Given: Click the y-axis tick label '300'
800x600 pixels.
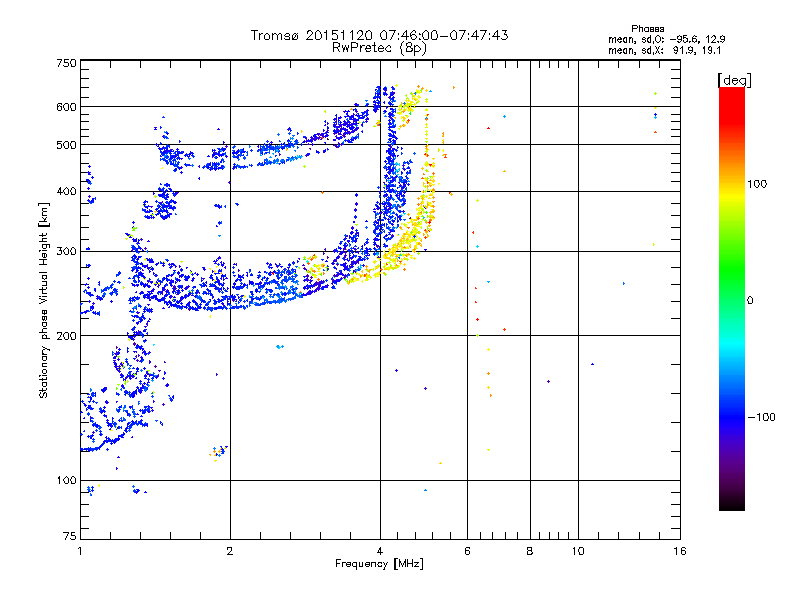Looking at the screenshot, I should 66,252.
